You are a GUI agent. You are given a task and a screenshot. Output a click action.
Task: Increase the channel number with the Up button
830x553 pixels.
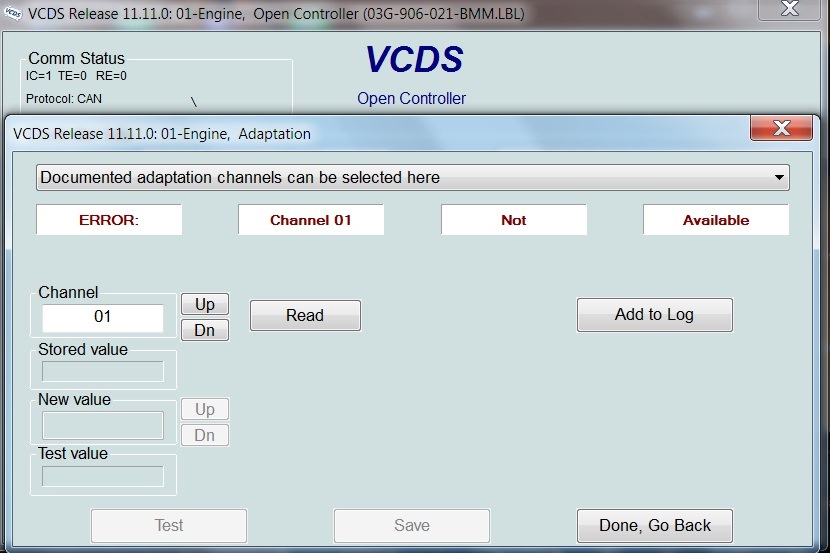204,304
